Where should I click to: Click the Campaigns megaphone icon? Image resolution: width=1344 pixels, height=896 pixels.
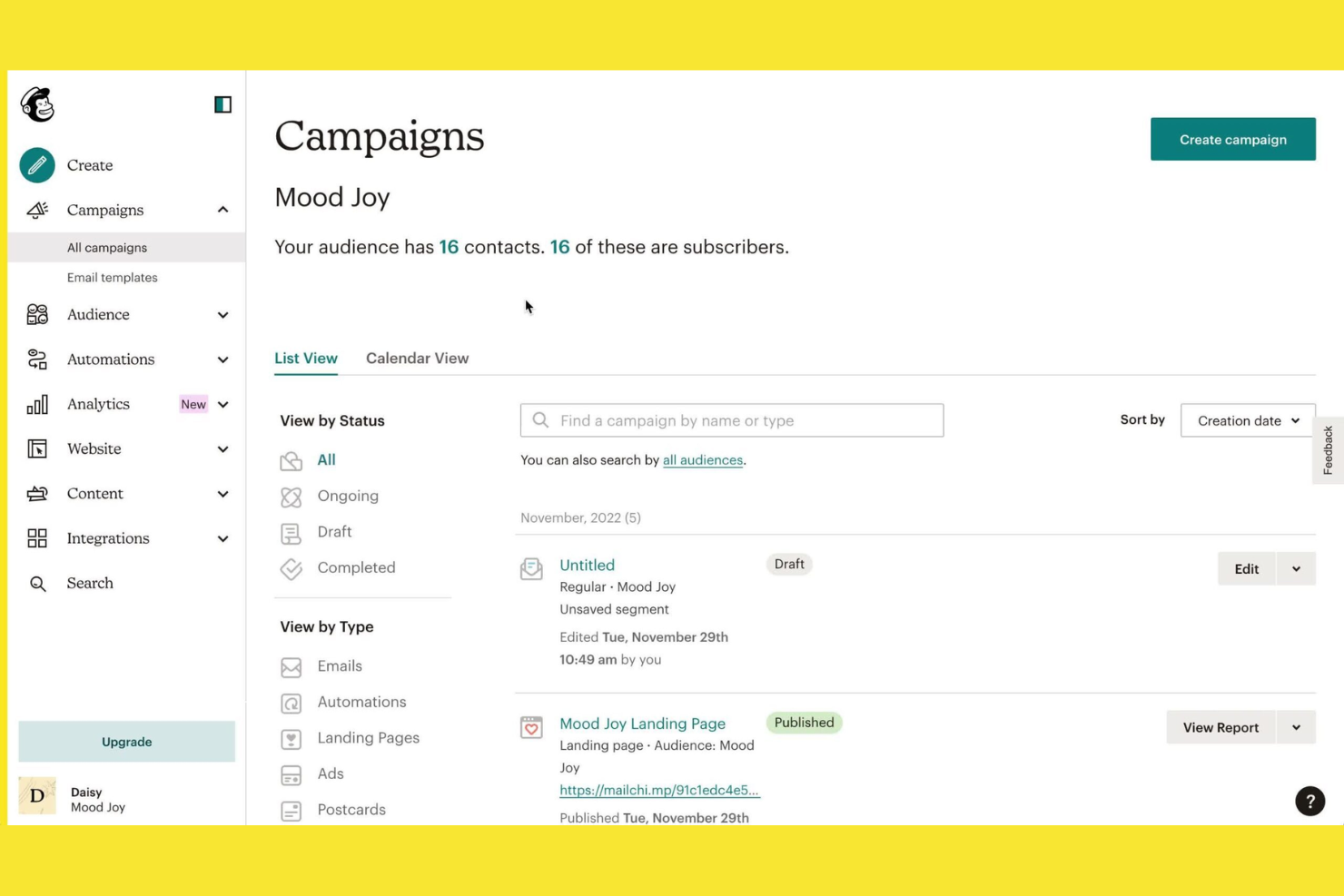(x=37, y=210)
